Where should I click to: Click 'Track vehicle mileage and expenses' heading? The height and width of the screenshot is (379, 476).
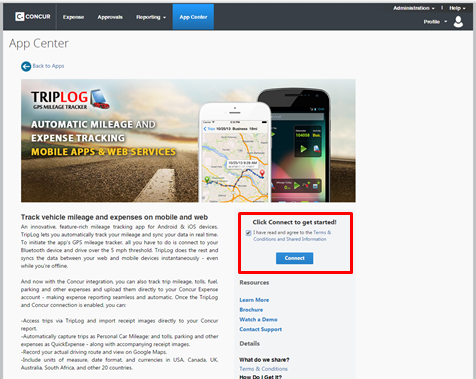[114, 217]
